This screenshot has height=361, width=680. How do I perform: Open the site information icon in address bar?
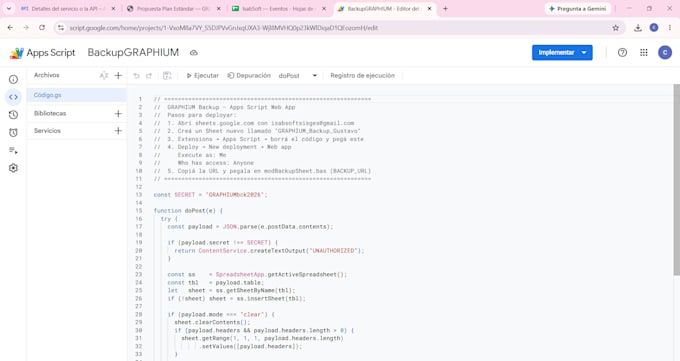61,28
